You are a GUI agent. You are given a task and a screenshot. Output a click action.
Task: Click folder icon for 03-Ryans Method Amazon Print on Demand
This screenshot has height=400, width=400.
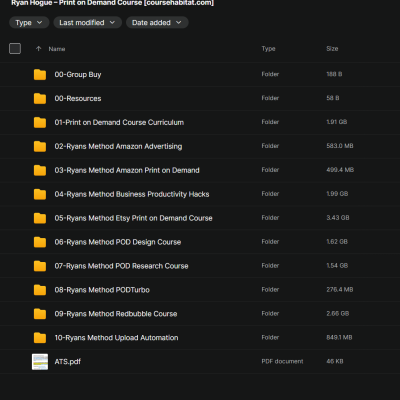point(40,170)
